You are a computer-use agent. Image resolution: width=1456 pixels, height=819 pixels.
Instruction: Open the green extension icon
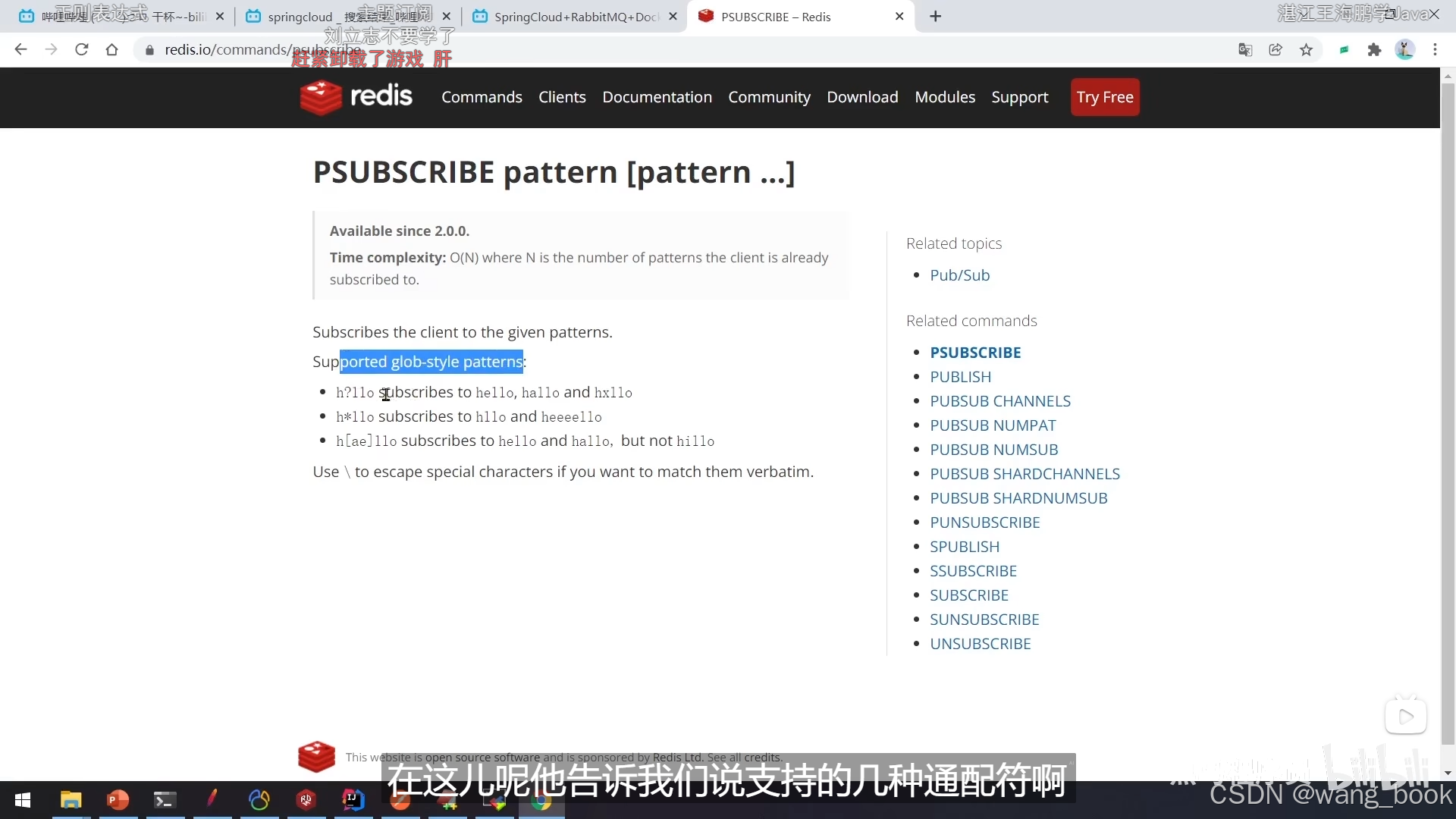pyautogui.click(x=1344, y=49)
